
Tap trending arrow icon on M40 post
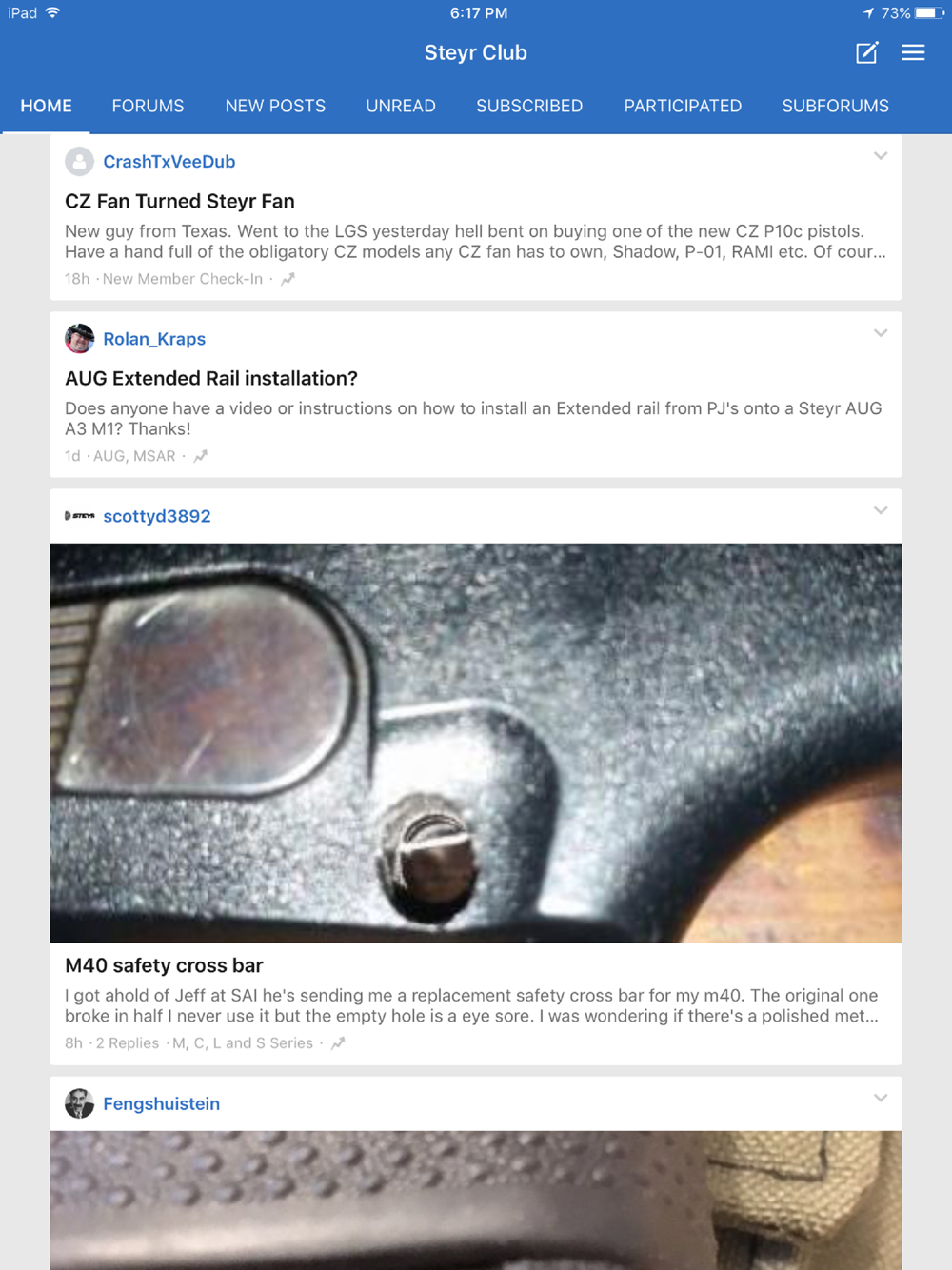338,1043
